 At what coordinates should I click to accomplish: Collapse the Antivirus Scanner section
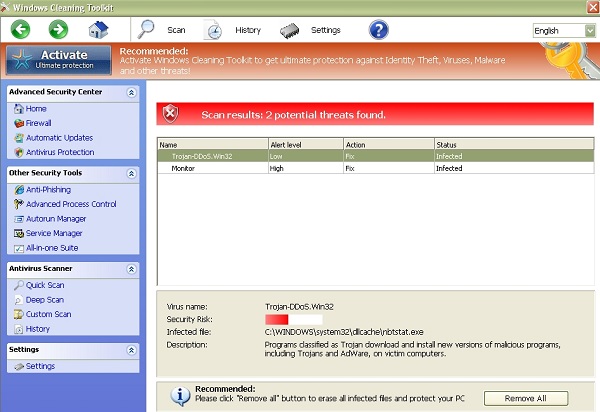[130, 269]
